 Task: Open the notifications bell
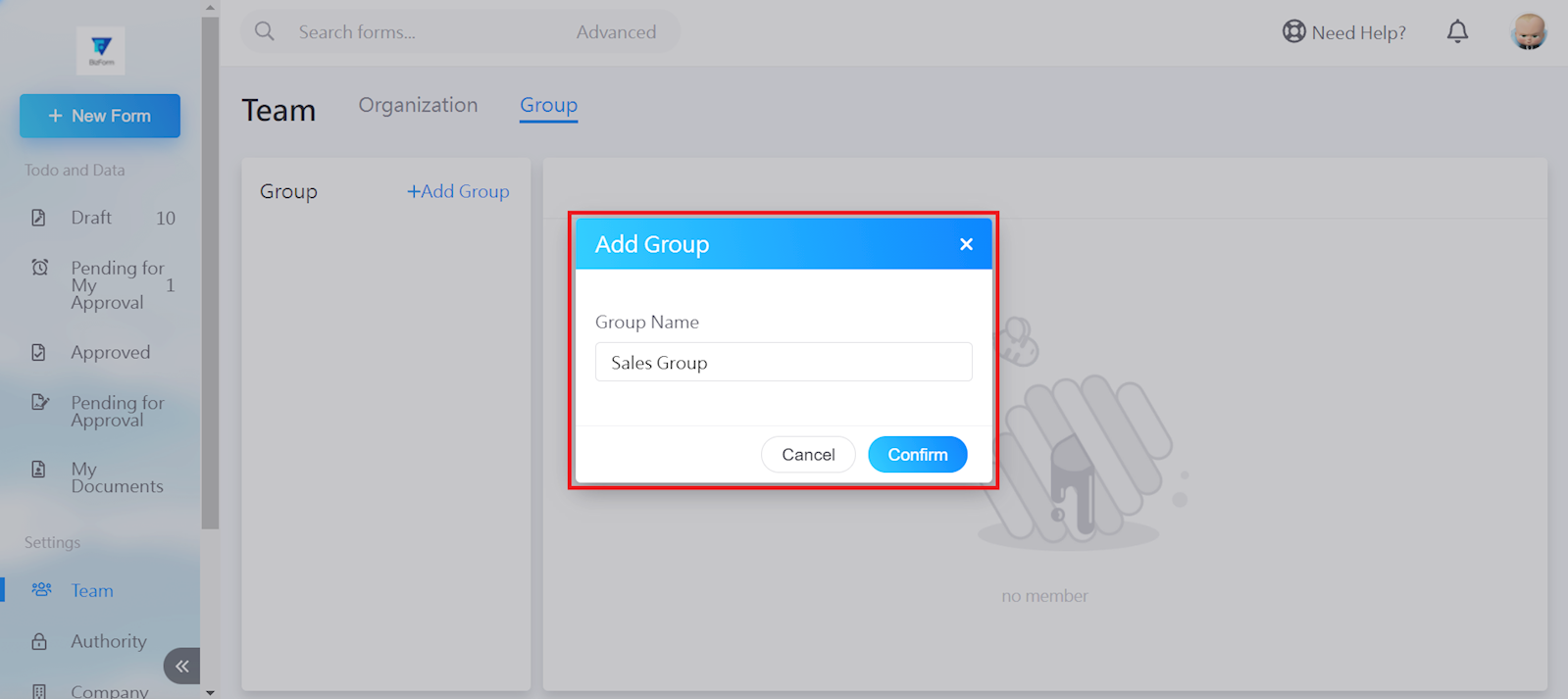coord(1457,32)
